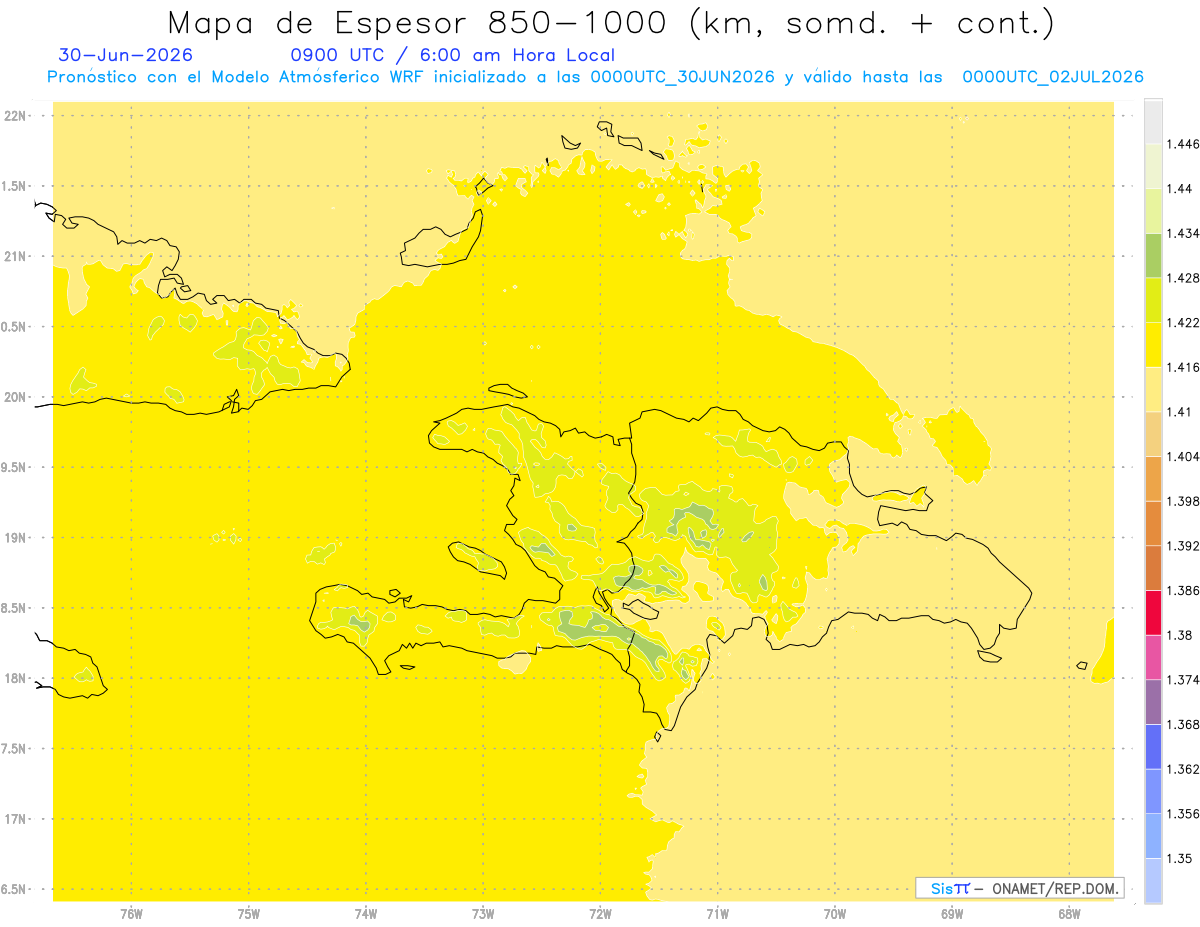Click the blue 1.362–1.368 colorbar segment
Image resolution: width=1200 pixels, height=927 pixels.
(x=1153, y=746)
